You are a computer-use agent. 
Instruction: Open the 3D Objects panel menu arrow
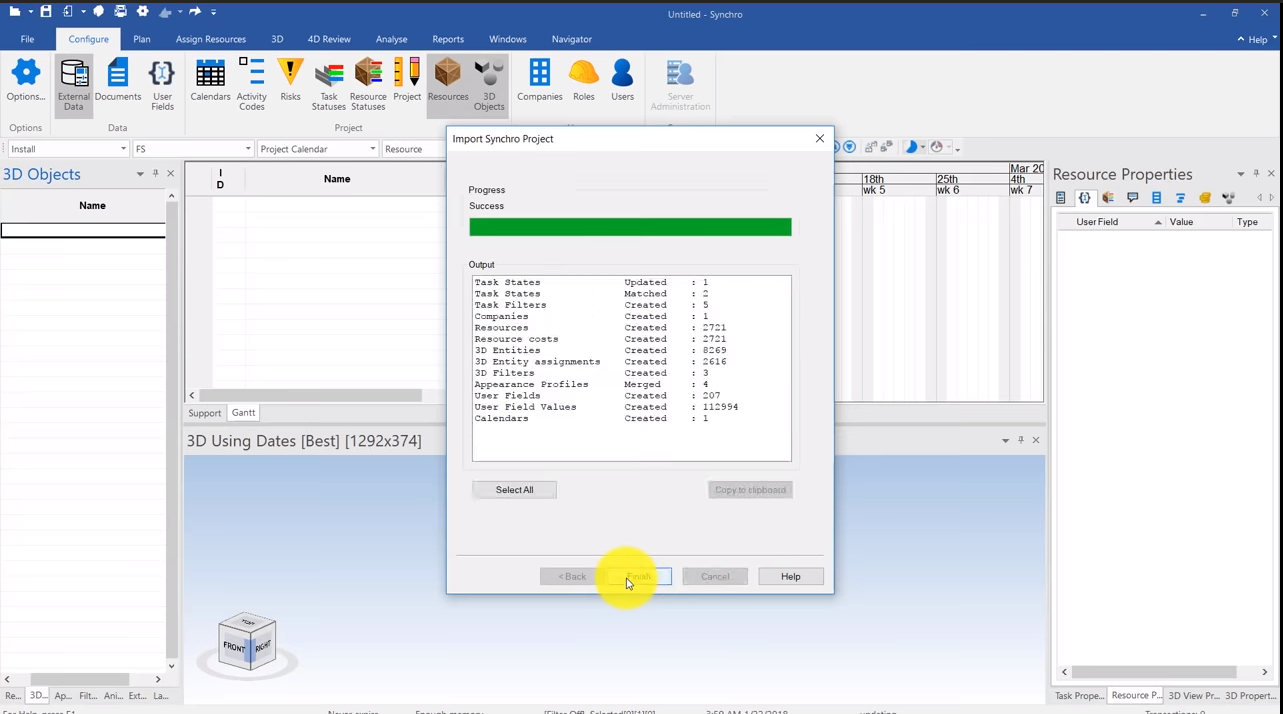point(140,174)
